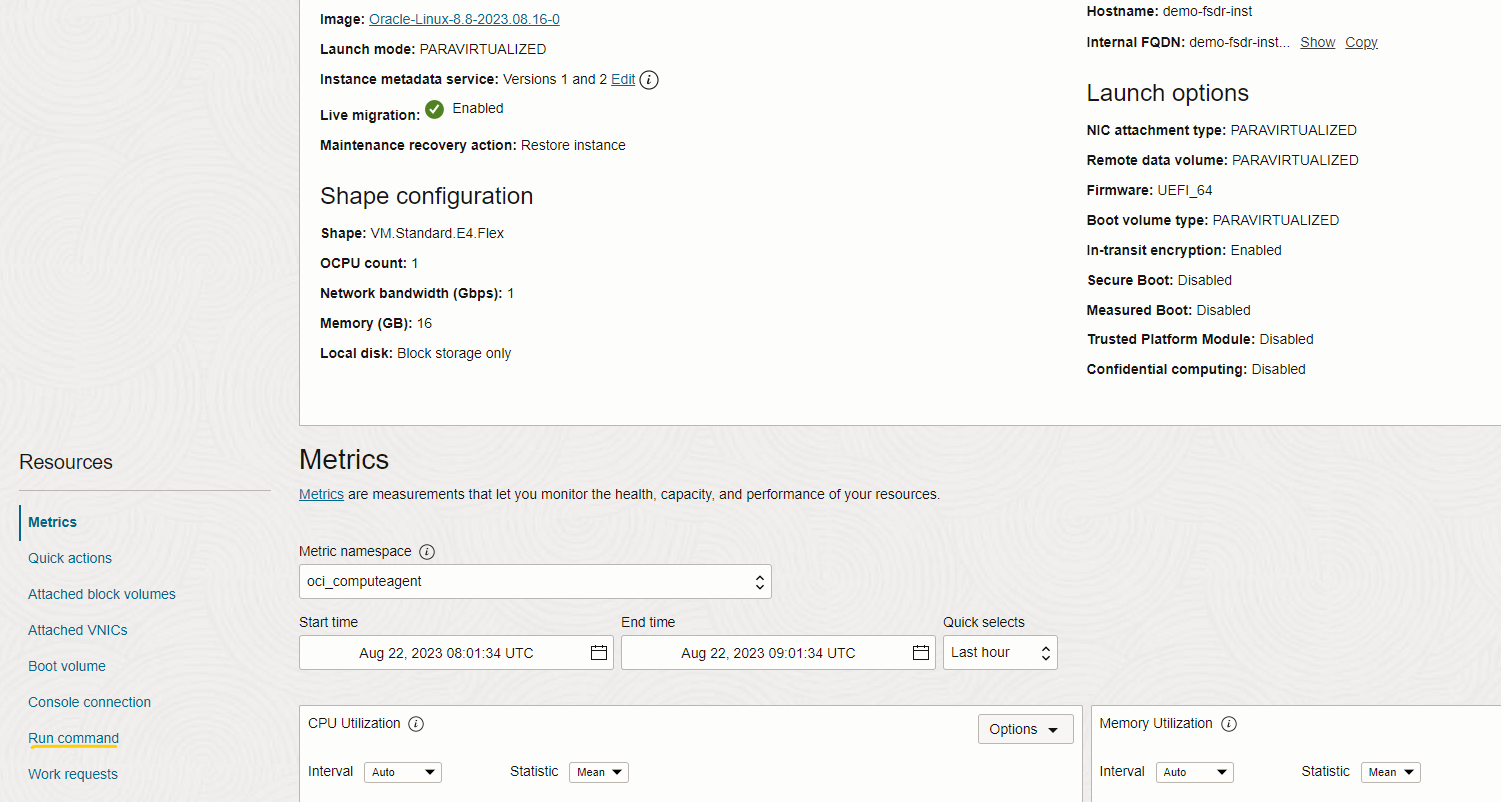Screen dimensions: 1501x802
Task: Change the Memory Utilization Statistic to Mean
Action: [x=1390, y=772]
